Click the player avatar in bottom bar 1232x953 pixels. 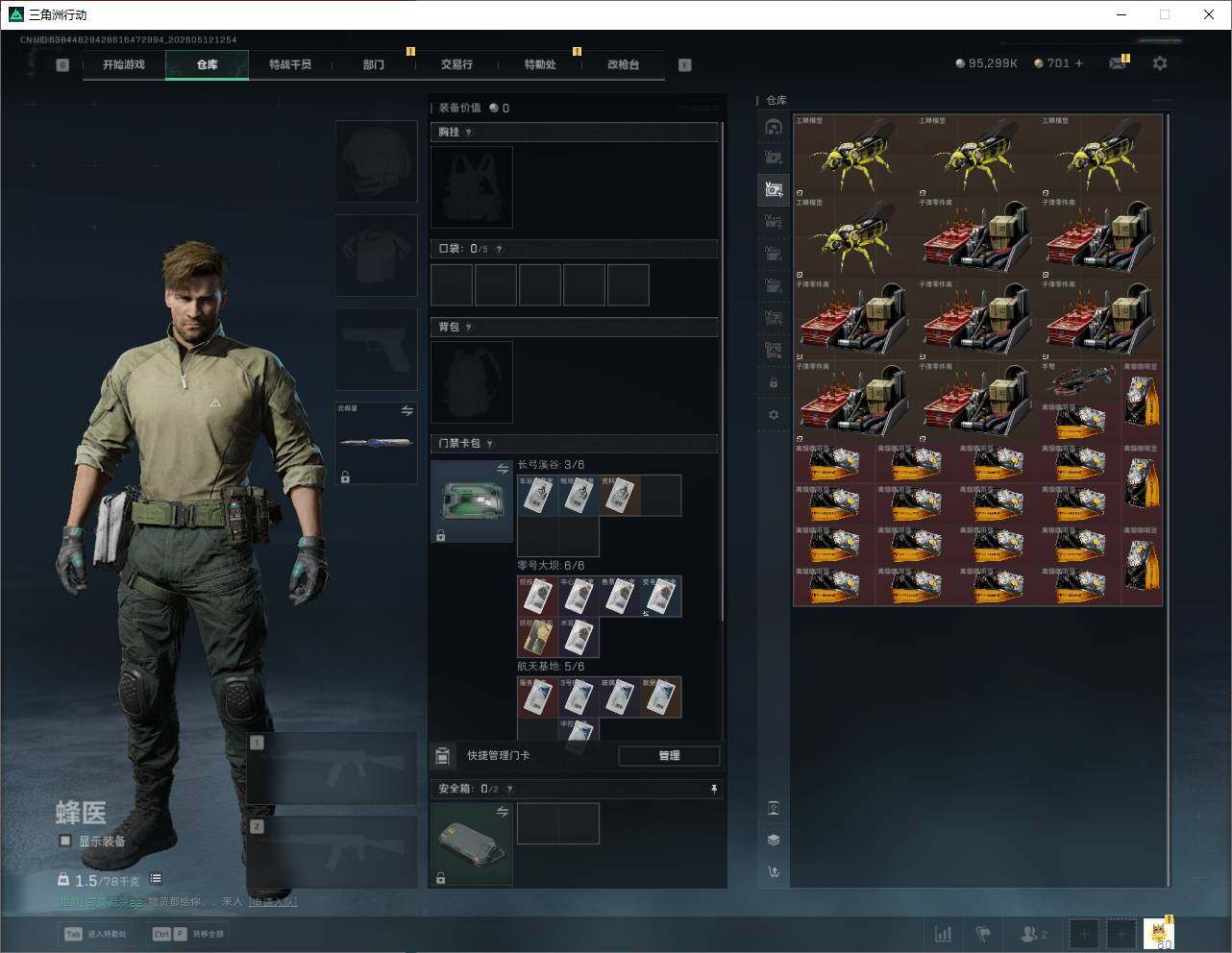coord(1159,934)
